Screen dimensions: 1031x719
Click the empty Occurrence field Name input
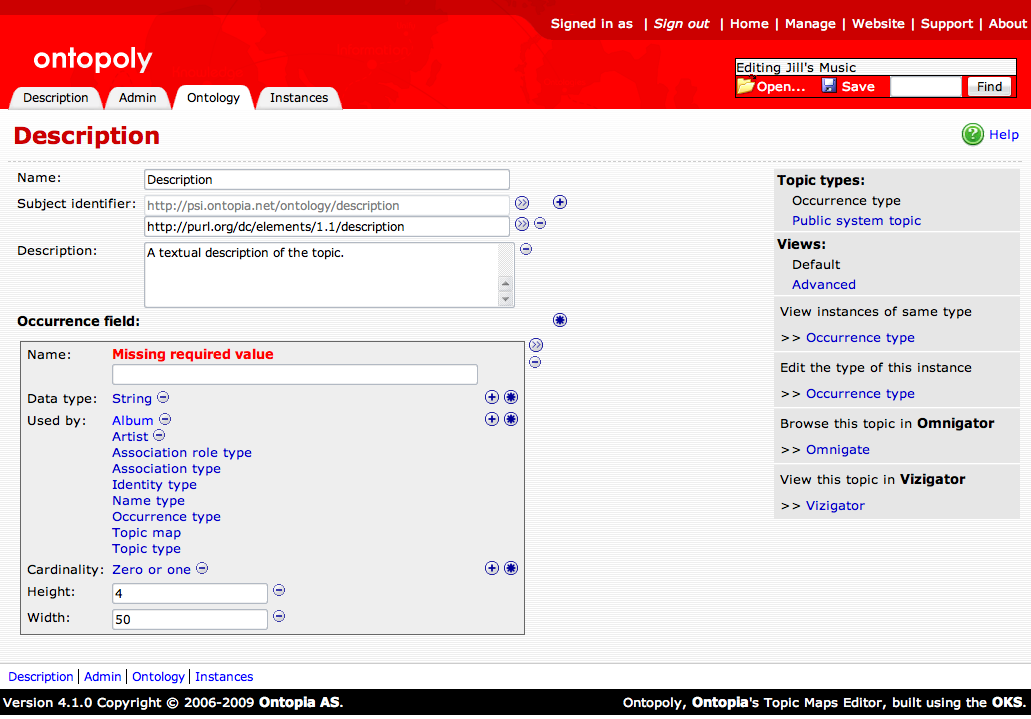click(295, 375)
